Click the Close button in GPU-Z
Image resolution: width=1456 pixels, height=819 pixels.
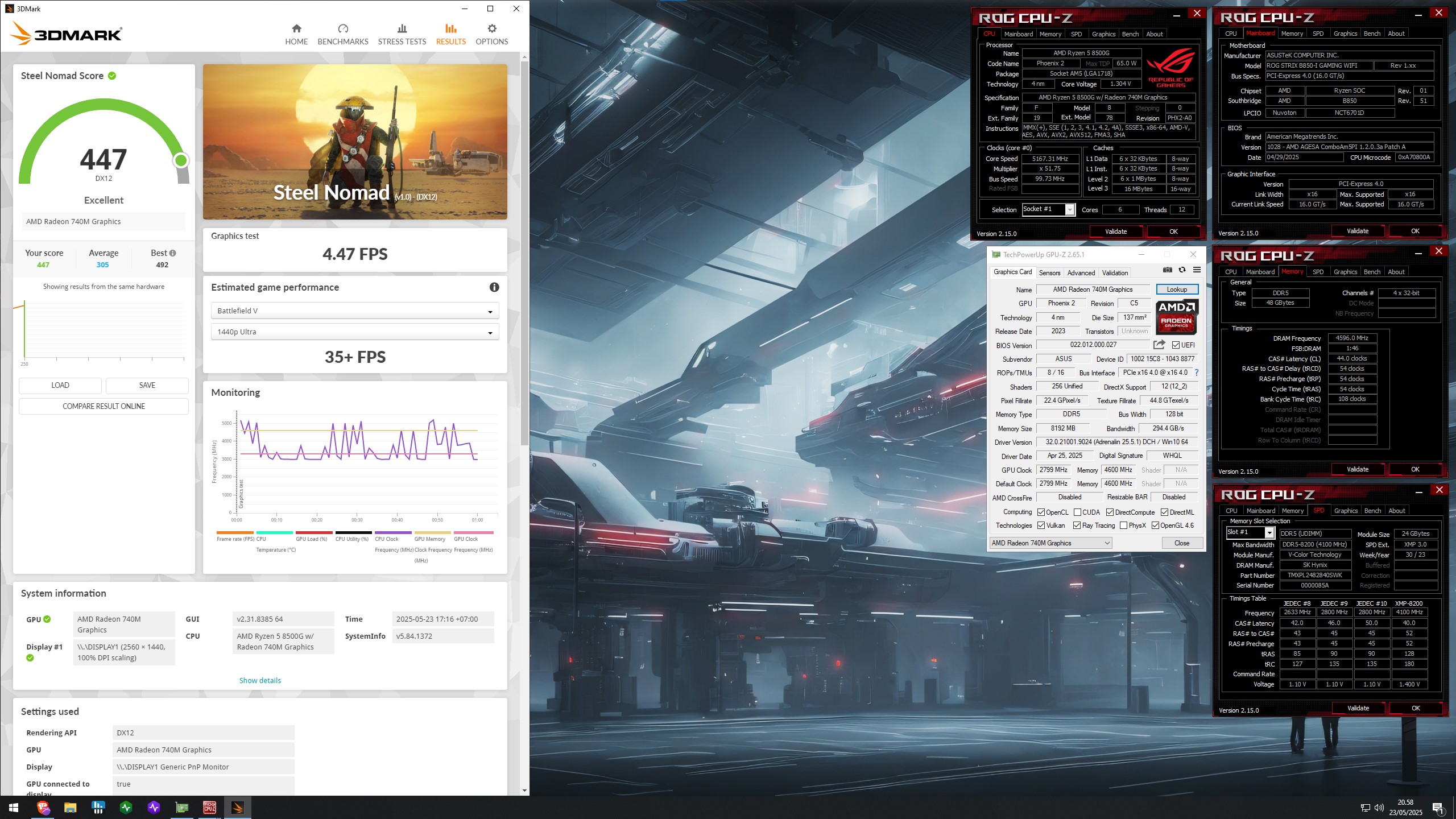tap(1182, 543)
